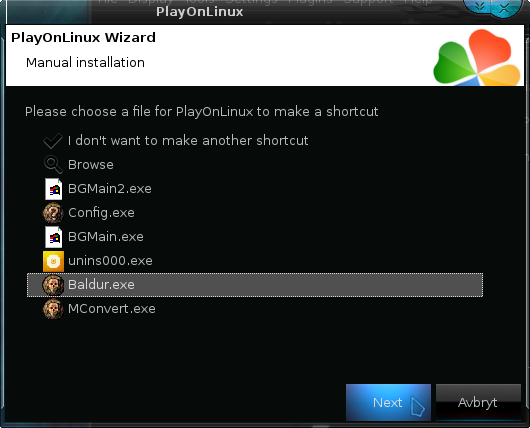530x428 pixels.
Task: Click the Config.exe question-mark icon
Action: click(x=53, y=213)
